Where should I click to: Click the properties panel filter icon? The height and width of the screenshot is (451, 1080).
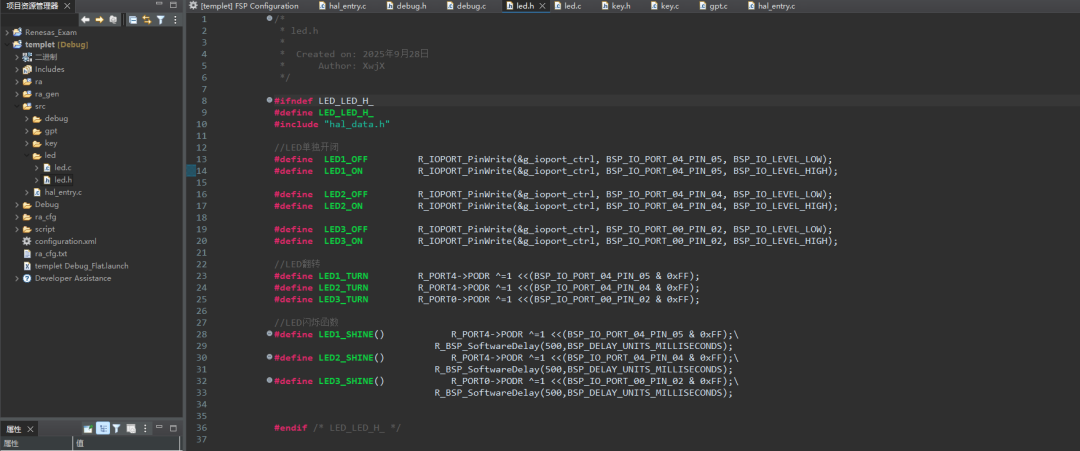117,428
